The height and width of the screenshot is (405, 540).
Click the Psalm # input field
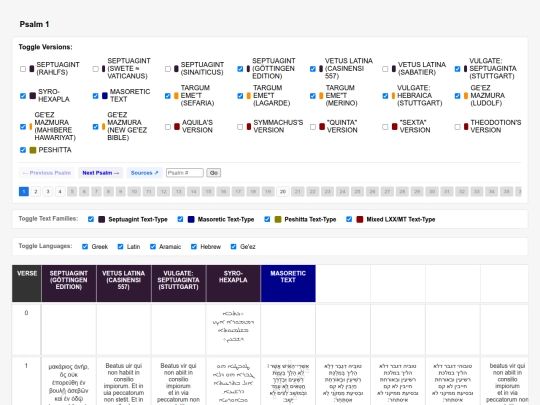pyautogui.click(x=185, y=173)
